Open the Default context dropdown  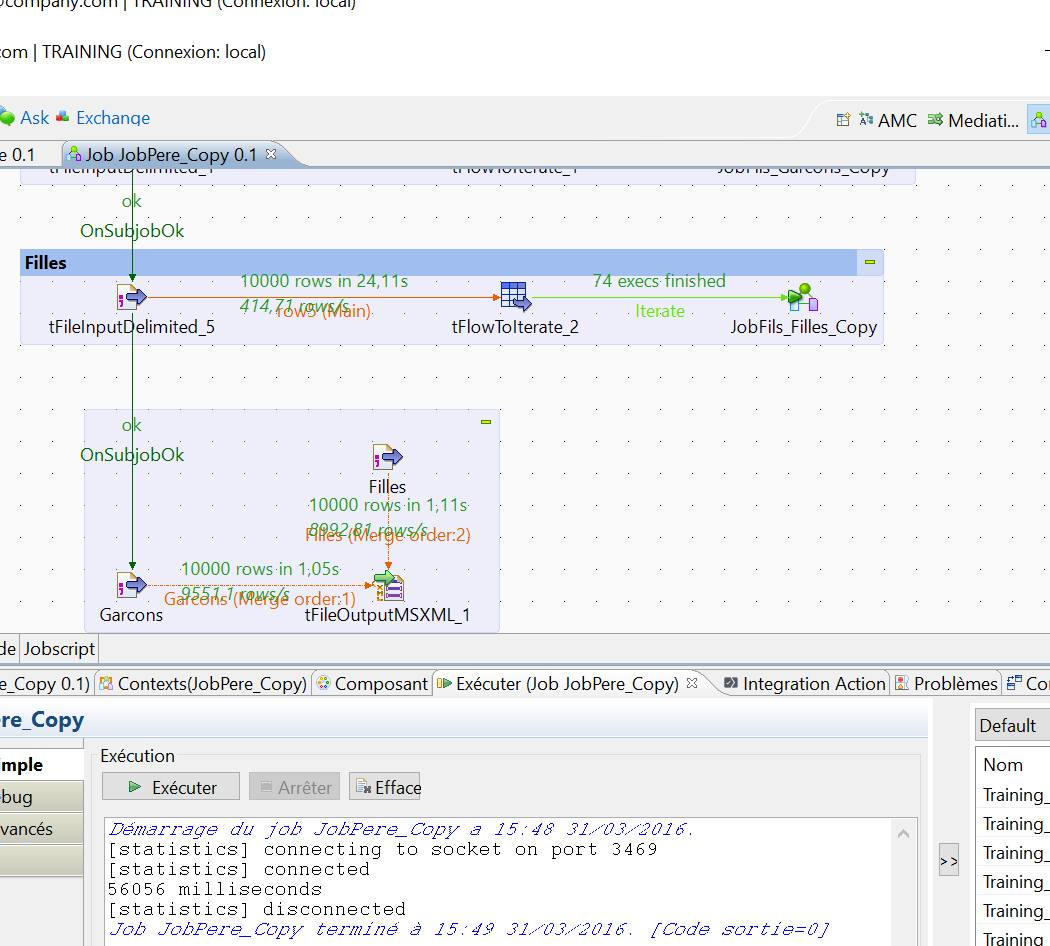pyautogui.click(x=1011, y=724)
